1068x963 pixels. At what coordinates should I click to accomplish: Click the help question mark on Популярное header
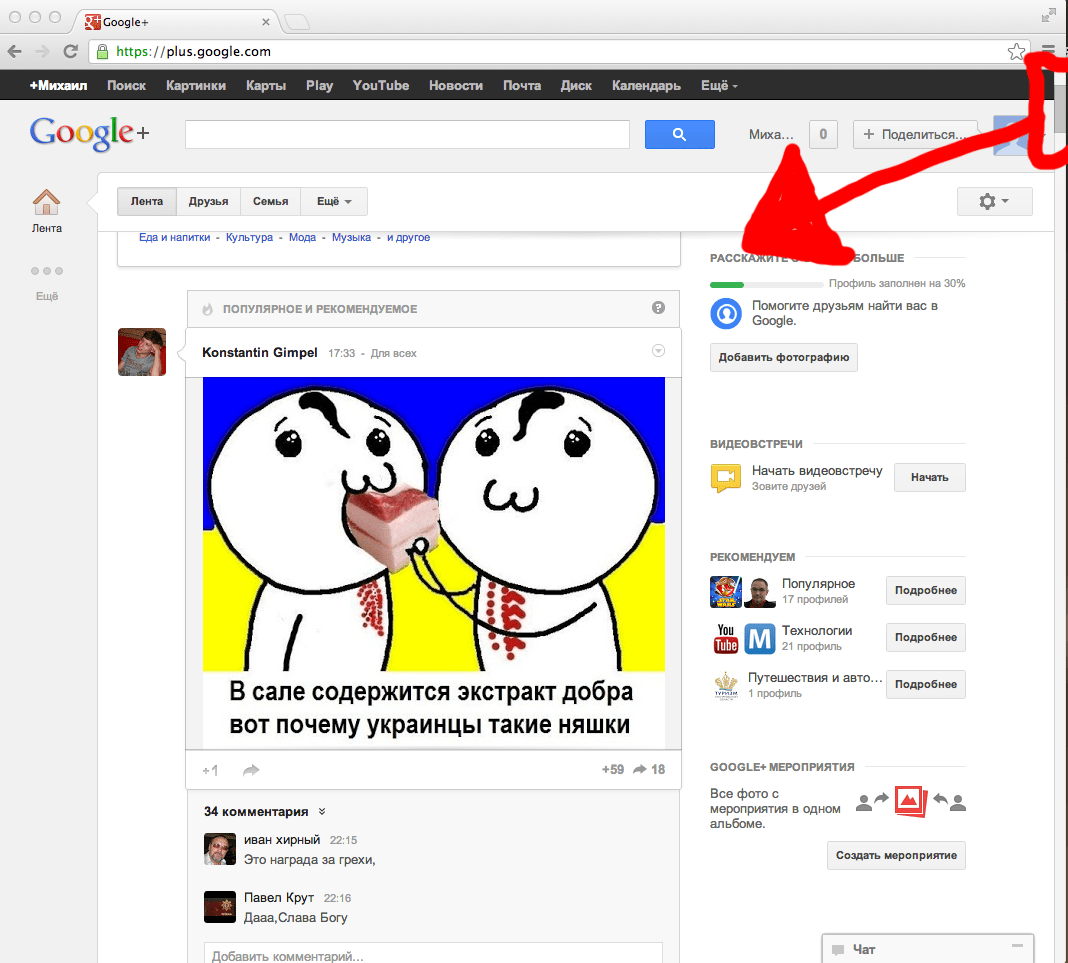pyautogui.click(x=658, y=308)
